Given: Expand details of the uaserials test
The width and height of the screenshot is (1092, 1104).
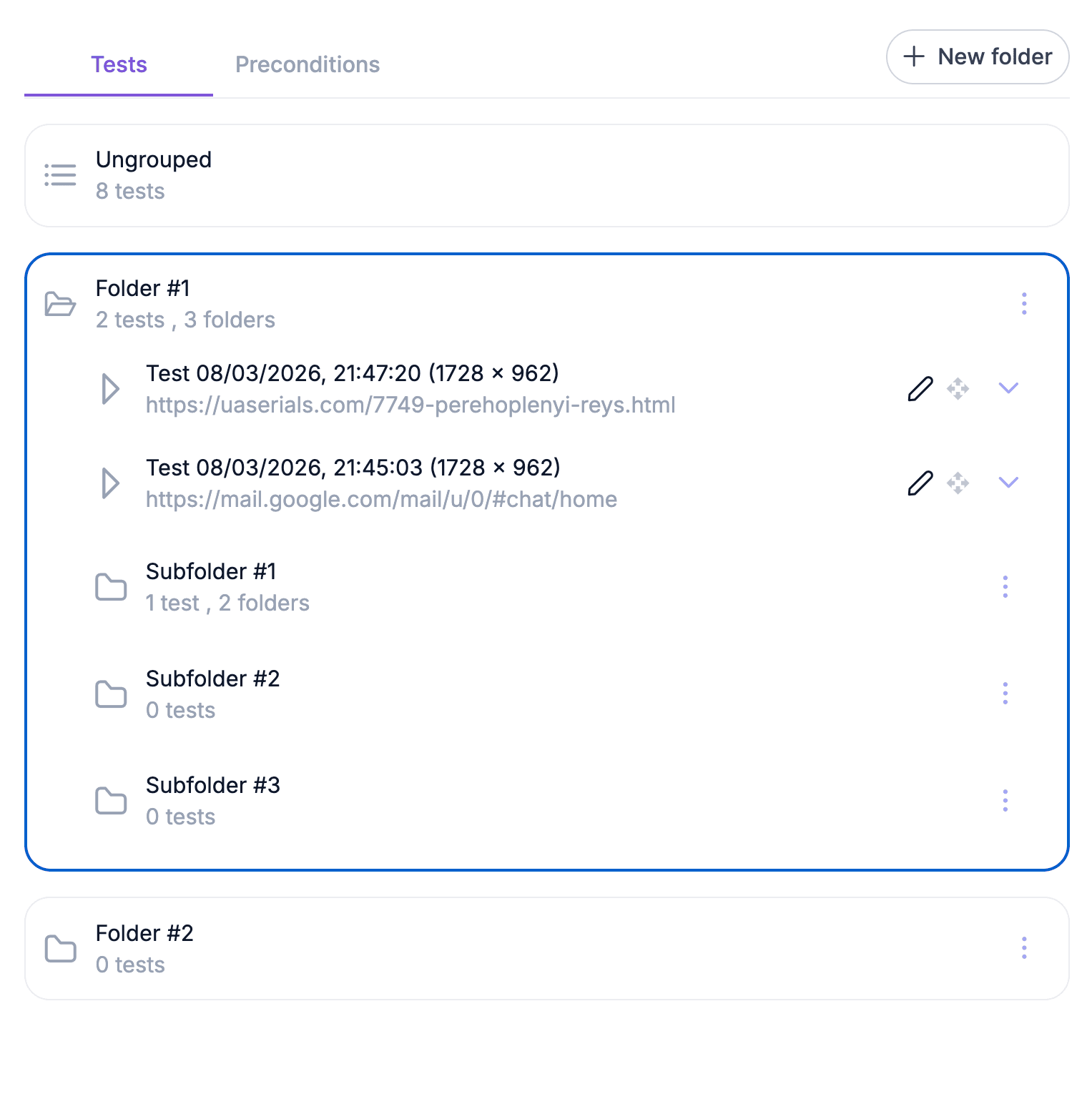Looking at the screenshot, I should coord(1009,388).
